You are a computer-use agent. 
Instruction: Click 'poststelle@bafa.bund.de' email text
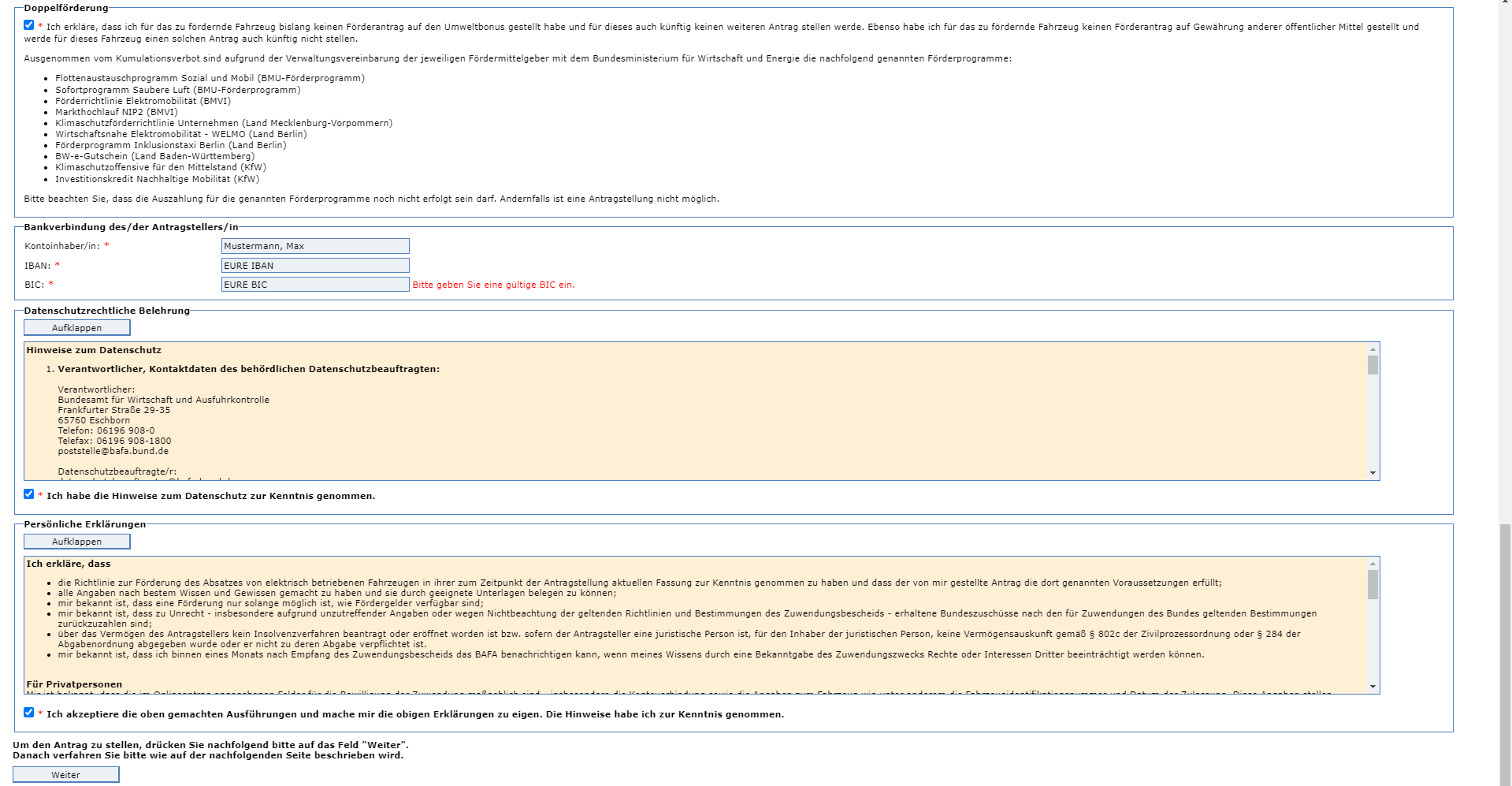113,452
